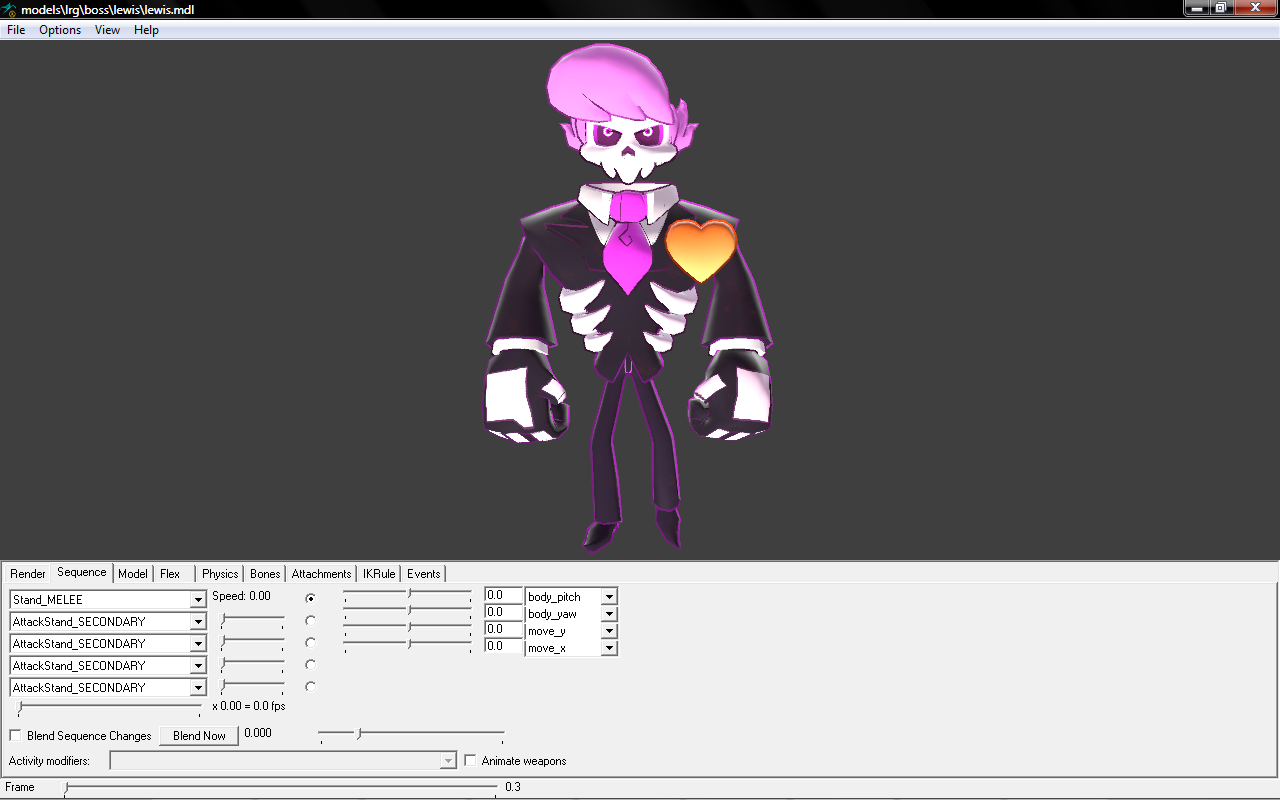Click the move_y value field
Image resolution: width=1280 pixels, height=800 pixels.
[x=504, y=630]
